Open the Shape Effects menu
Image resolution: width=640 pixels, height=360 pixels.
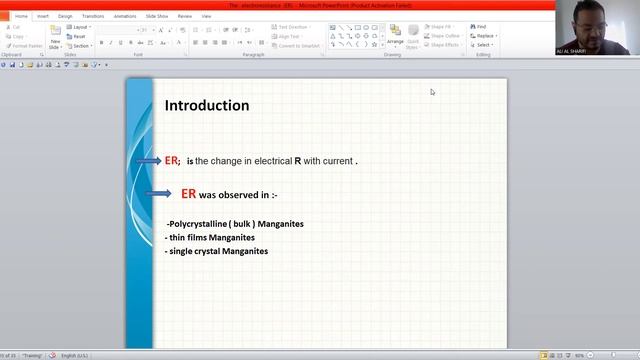[443, 45]
